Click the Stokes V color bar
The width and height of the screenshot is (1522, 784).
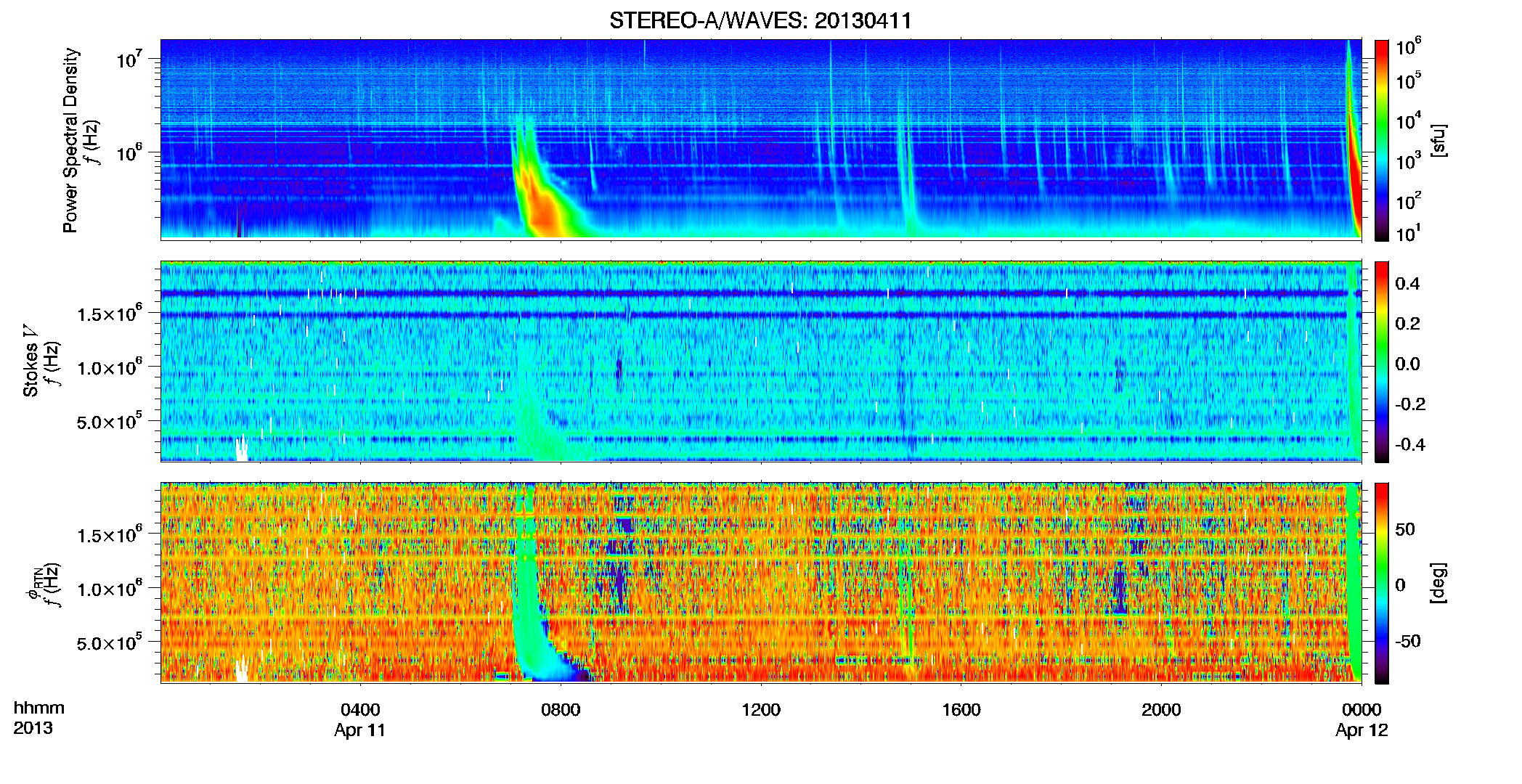(x=1382, y=362)
